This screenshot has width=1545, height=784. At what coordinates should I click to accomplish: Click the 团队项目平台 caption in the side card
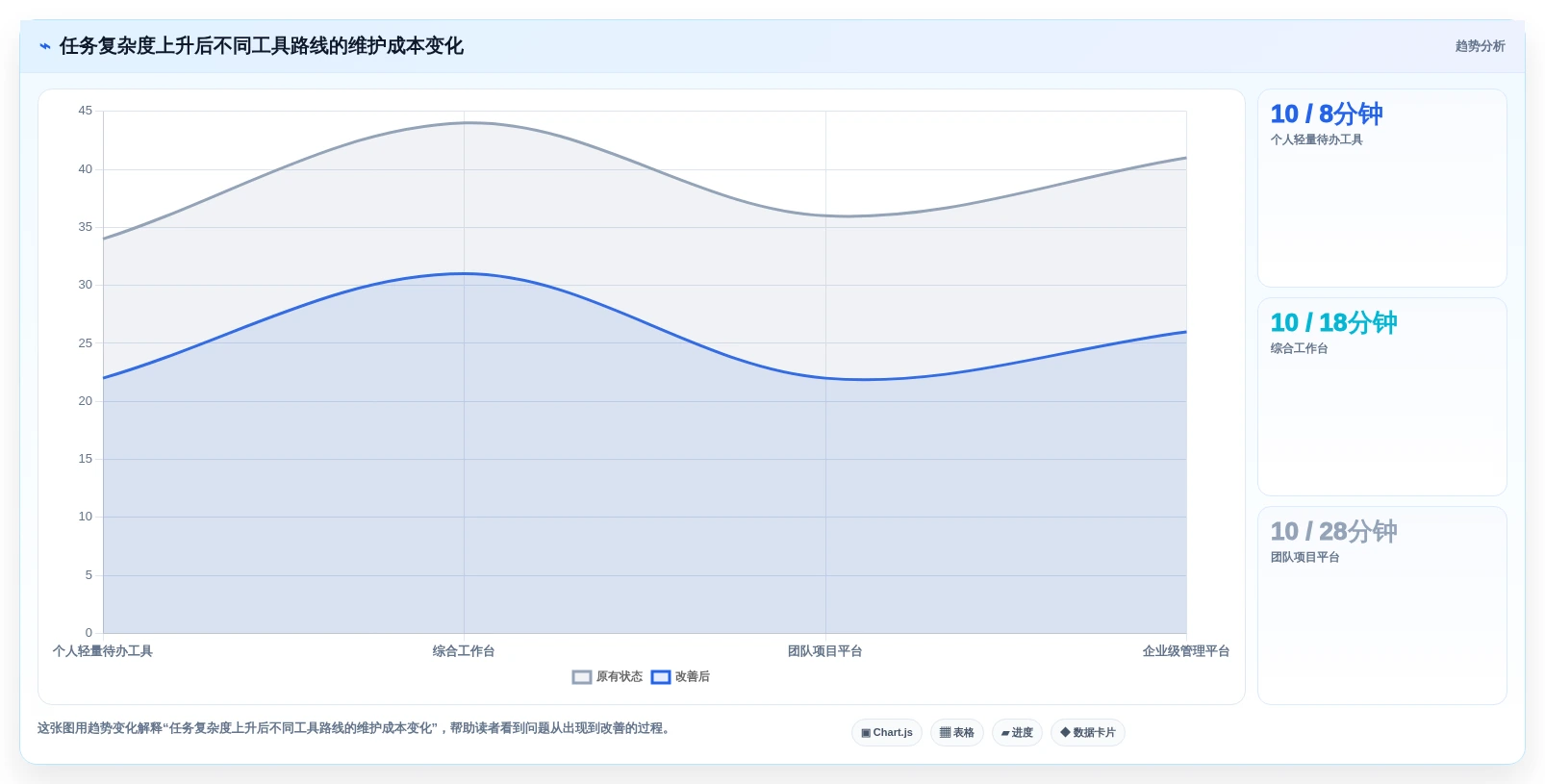[x=1304, y=557]
